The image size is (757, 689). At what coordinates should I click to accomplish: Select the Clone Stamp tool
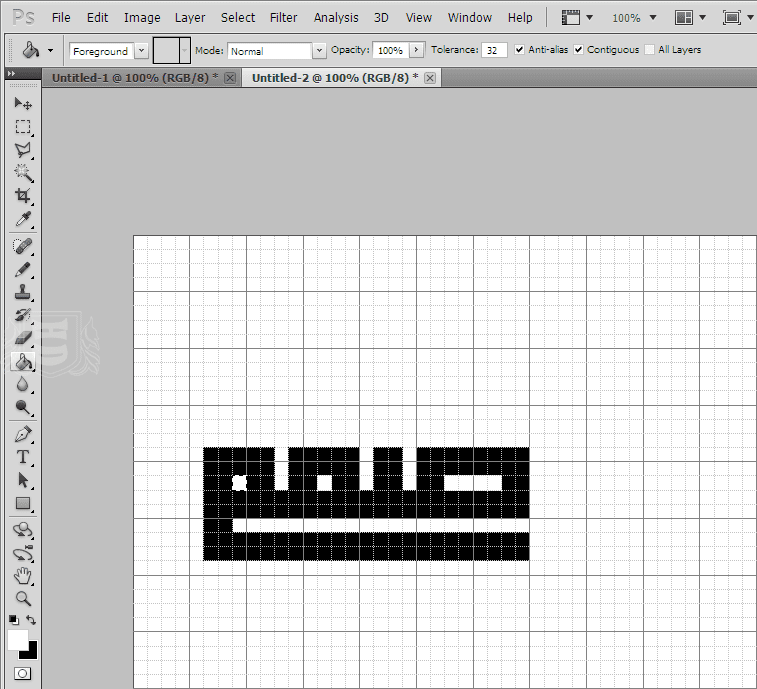[22, 293]
